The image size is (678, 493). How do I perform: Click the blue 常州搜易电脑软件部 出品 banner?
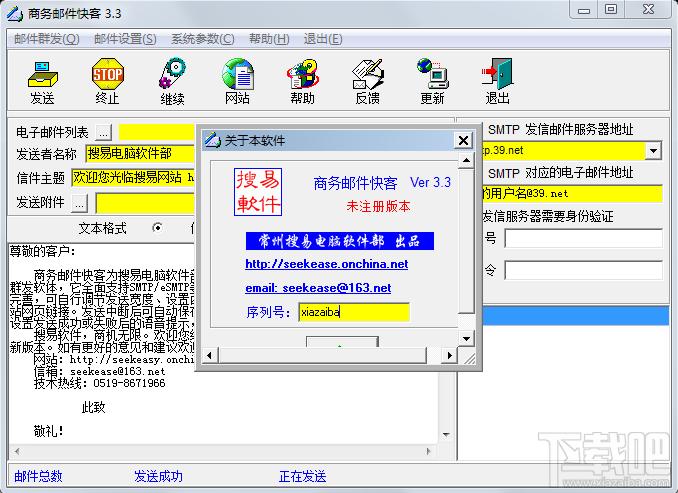(340, 241)
